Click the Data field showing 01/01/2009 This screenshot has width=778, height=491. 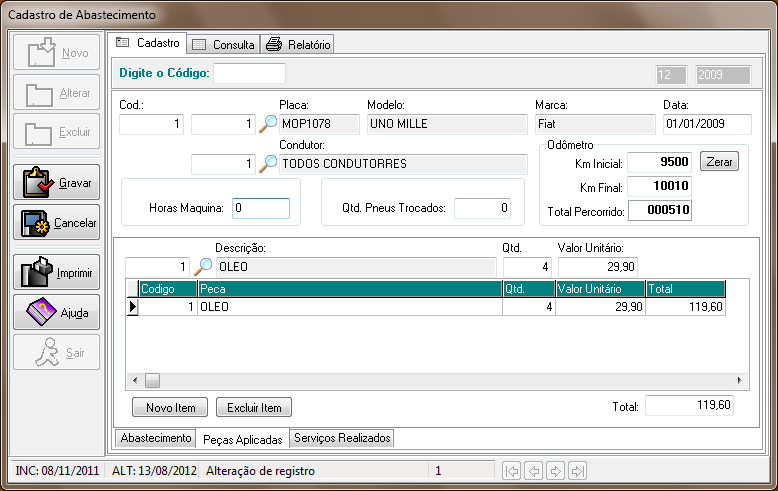706,124
